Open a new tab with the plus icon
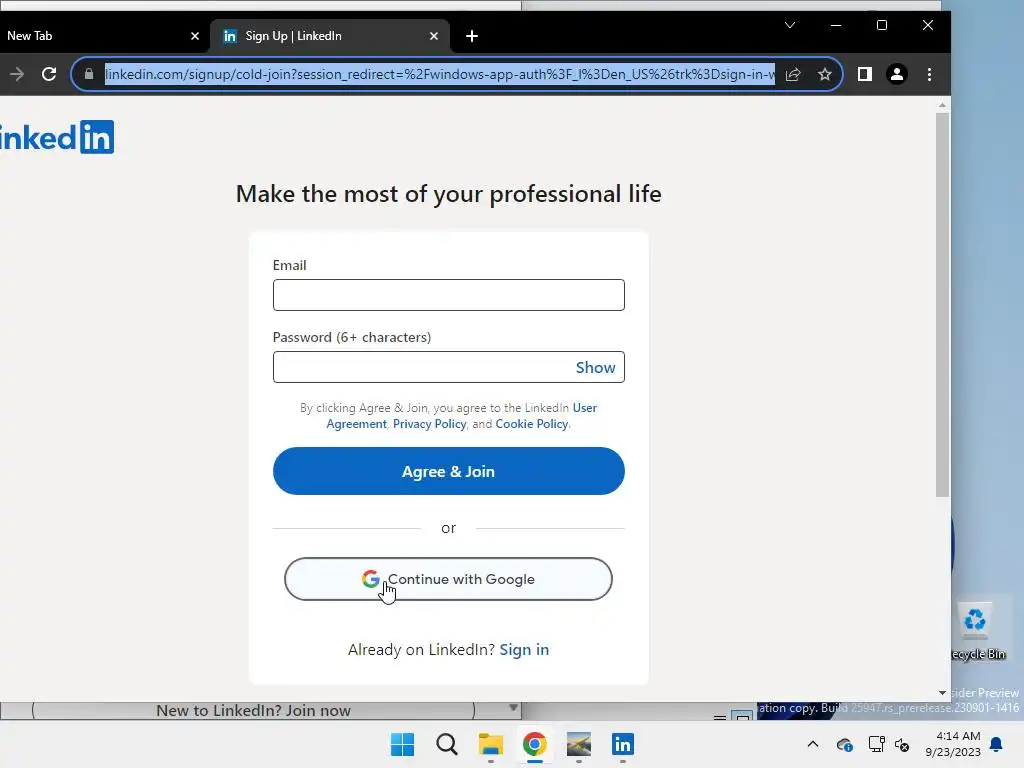1024x768 pixels. [472, 36]
